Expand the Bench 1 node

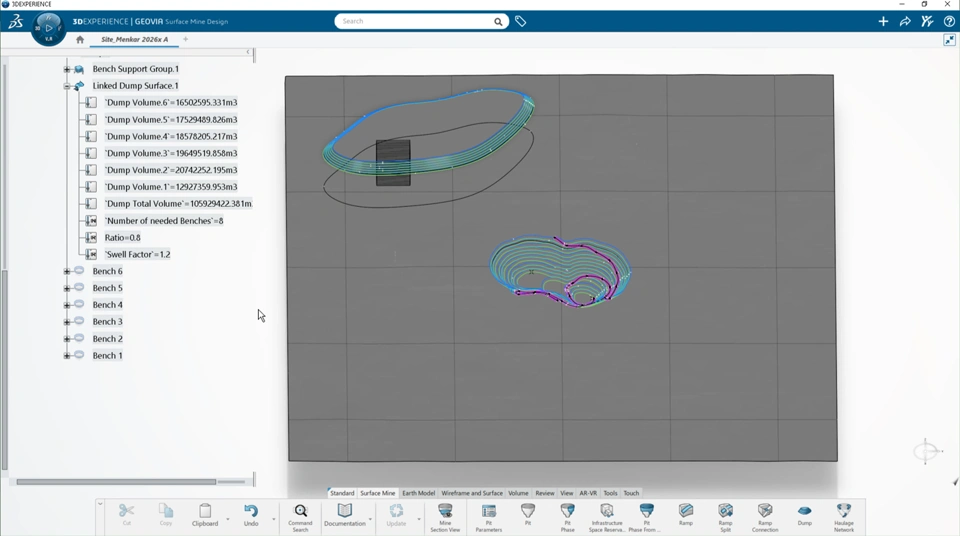(67, 355)
